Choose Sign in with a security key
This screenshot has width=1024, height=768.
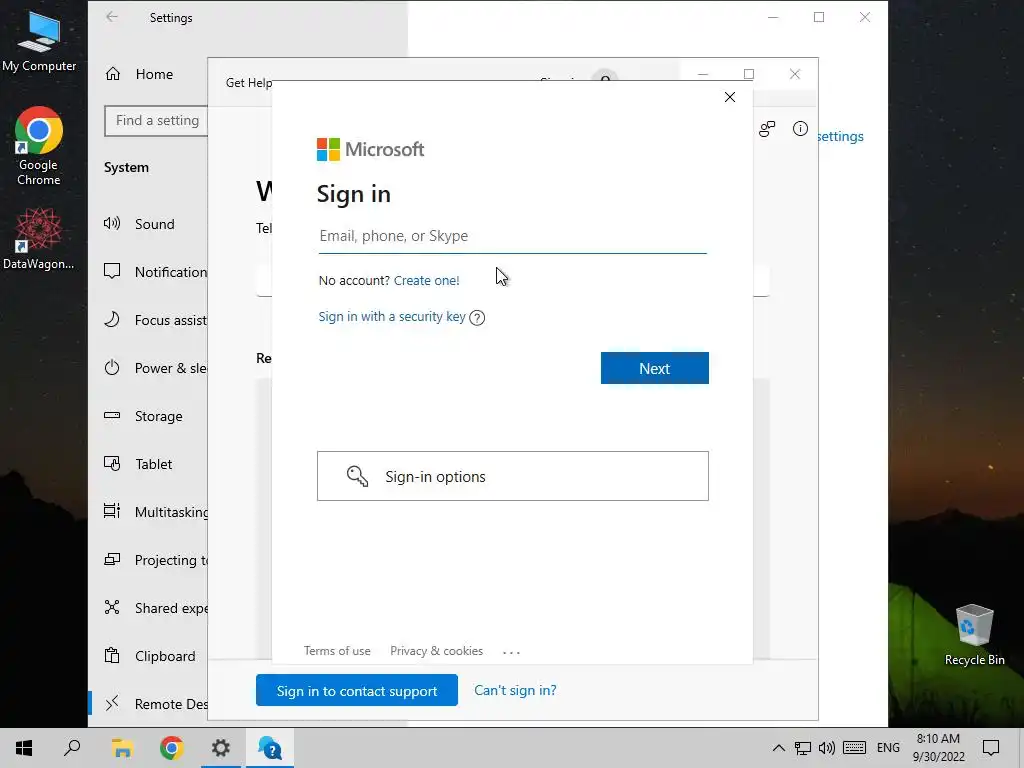click(x=392, y=317)
